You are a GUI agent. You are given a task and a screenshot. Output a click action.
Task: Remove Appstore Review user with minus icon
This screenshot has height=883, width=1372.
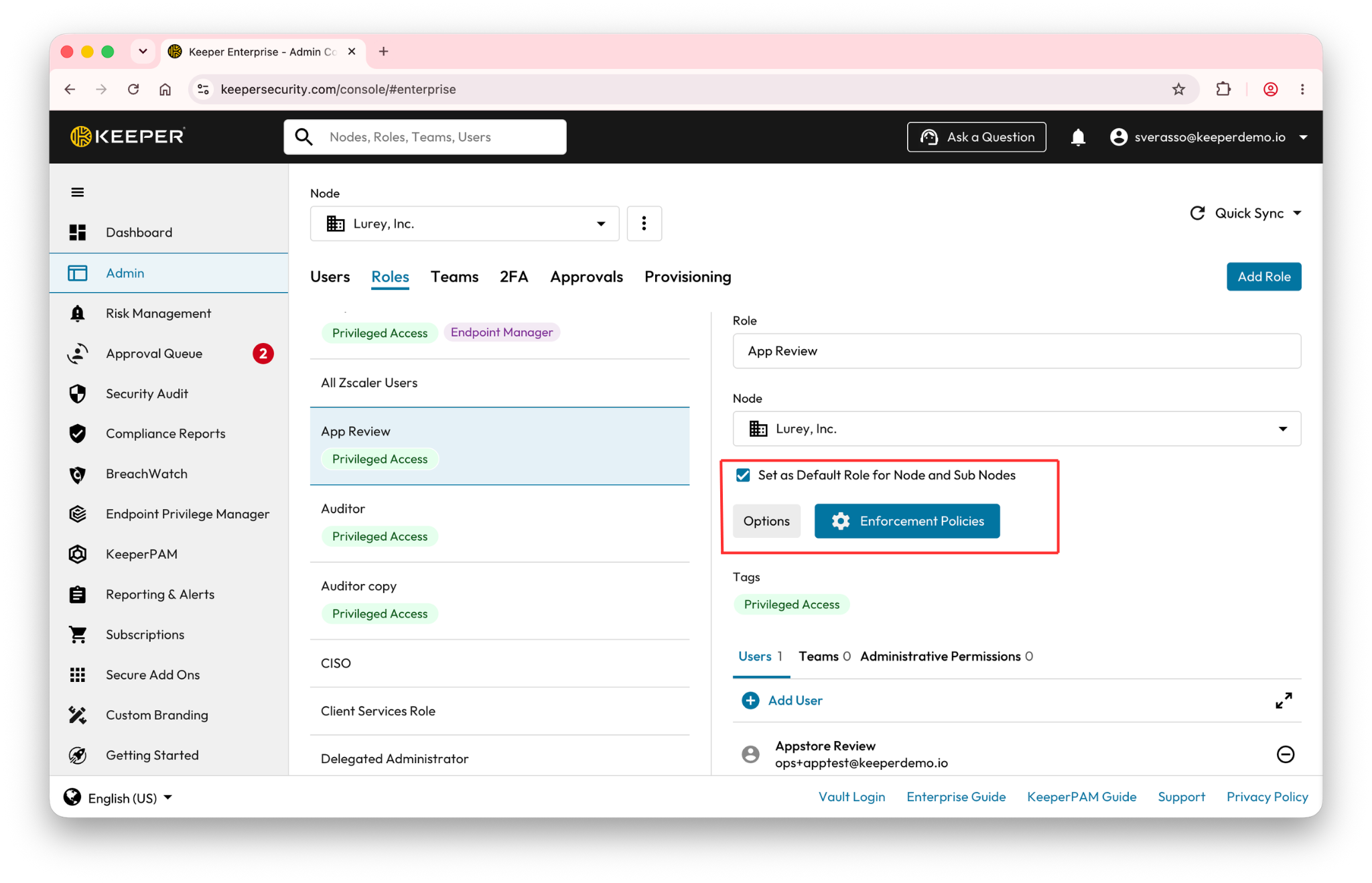click(1285, 754)
